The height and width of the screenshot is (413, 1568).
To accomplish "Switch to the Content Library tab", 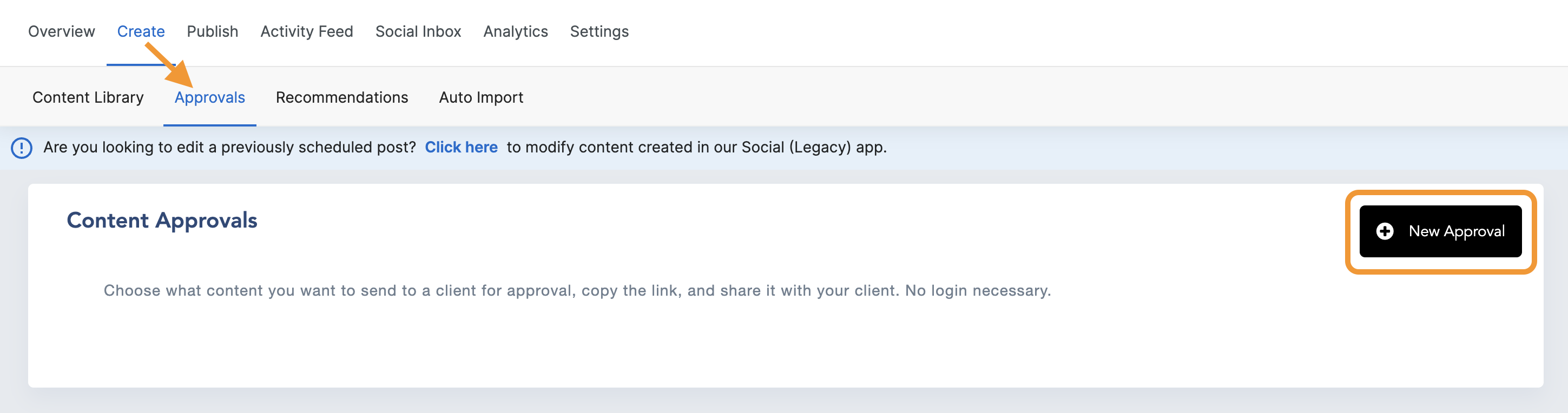I will point(87,97).
